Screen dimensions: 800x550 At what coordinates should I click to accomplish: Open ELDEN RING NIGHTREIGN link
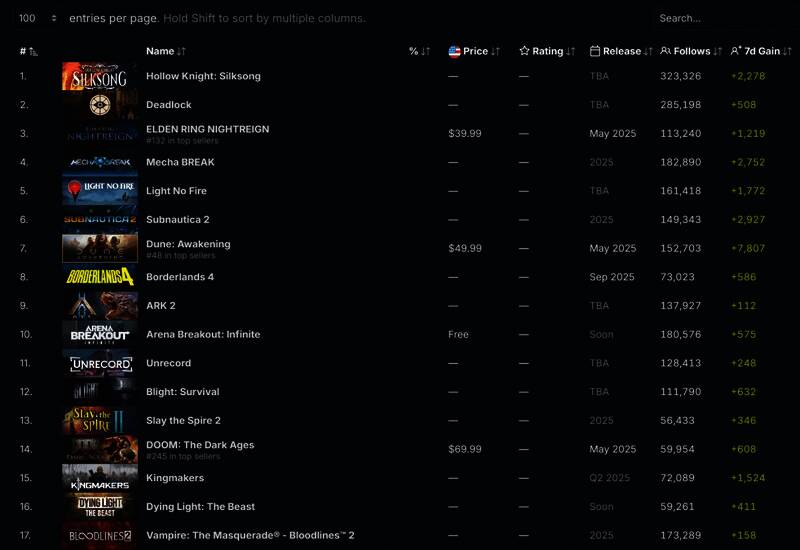point(207,129)
